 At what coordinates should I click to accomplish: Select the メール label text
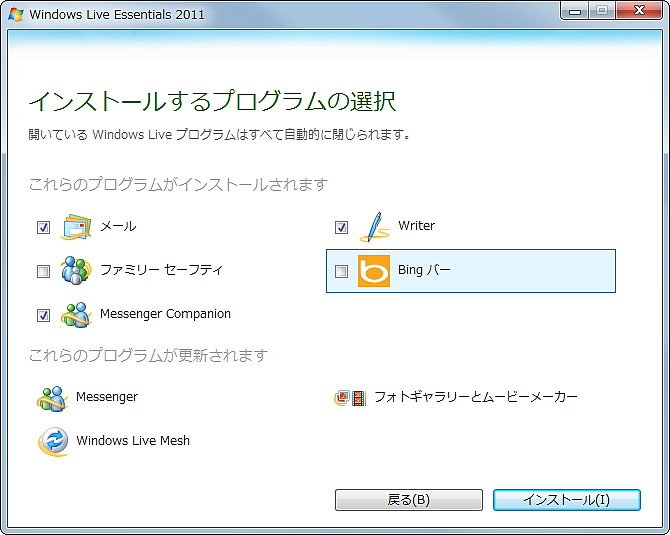(118, 226)
